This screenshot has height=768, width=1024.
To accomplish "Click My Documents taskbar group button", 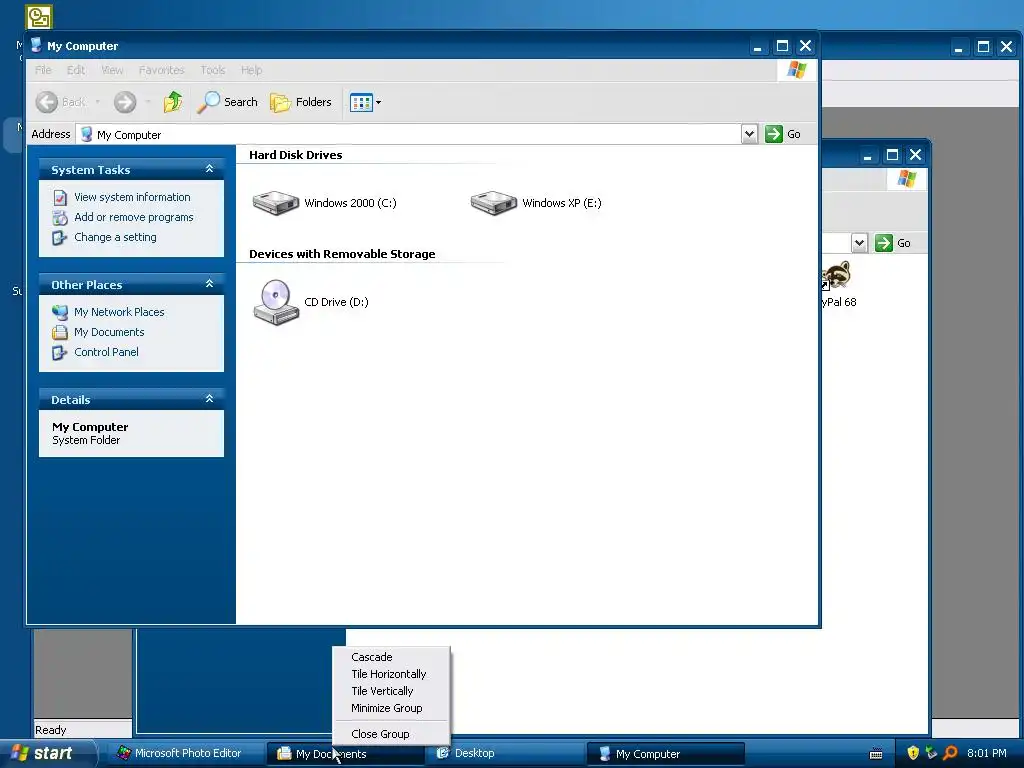I will (x=344, y=754).
